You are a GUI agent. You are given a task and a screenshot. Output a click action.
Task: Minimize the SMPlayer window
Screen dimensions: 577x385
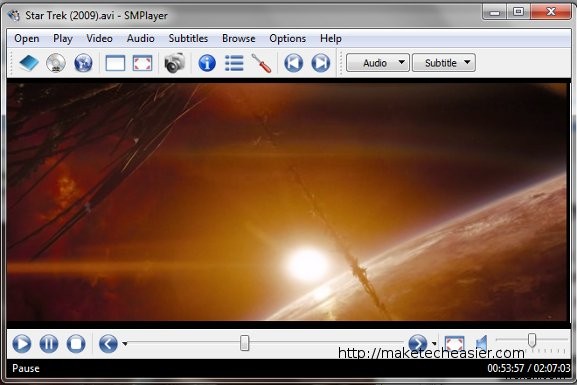495,12
